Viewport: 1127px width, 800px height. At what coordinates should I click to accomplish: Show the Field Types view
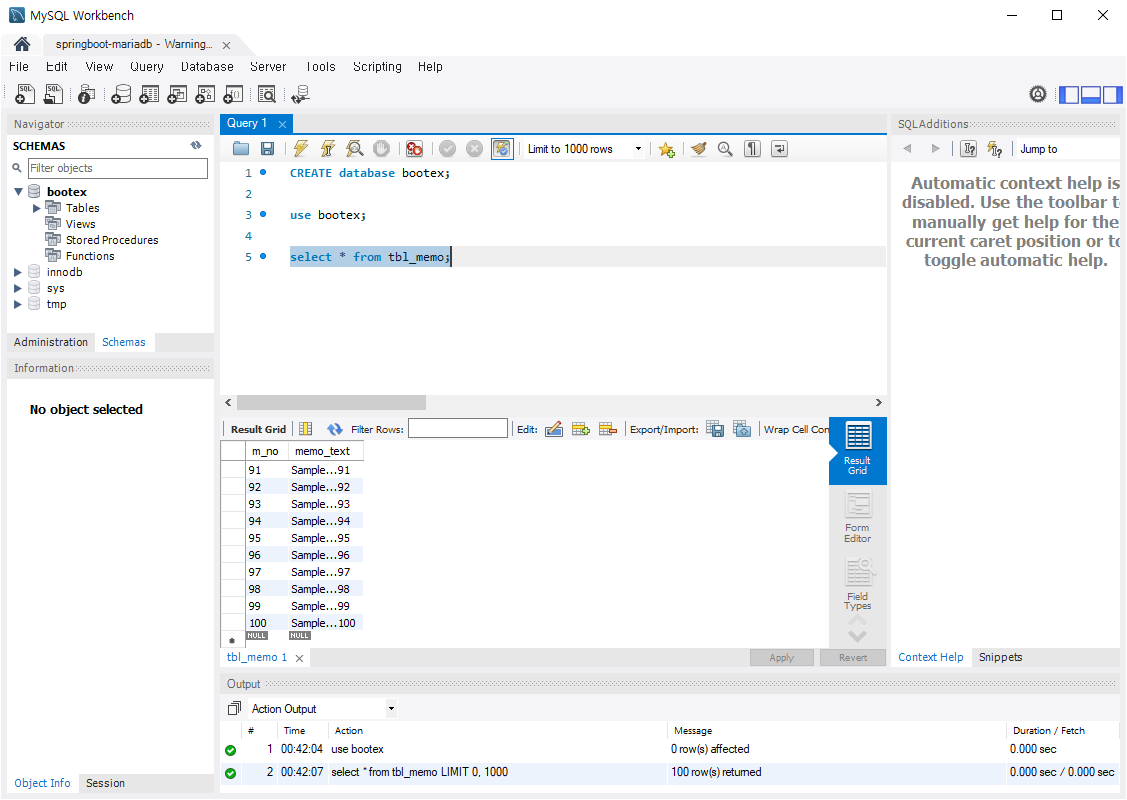[857, 585]
